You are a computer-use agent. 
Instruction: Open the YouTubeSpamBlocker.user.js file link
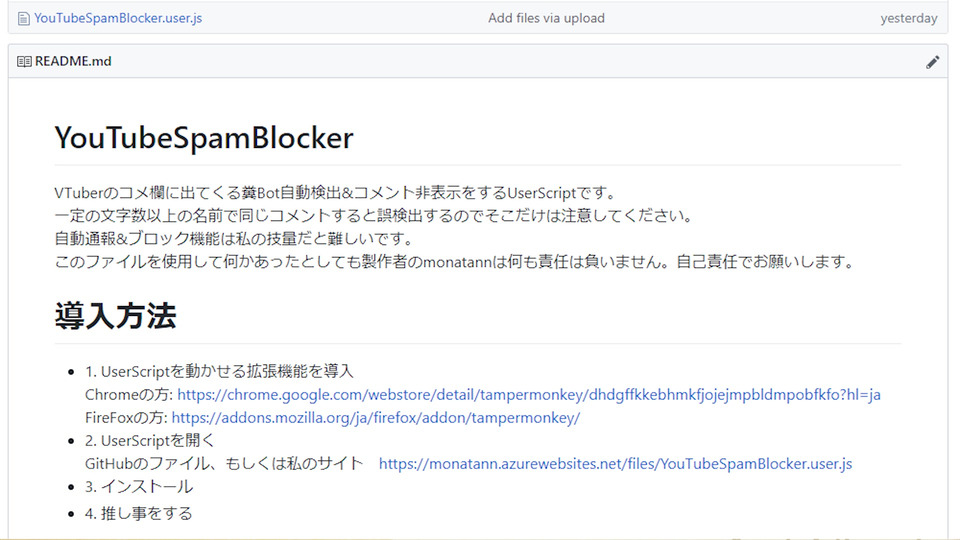[x=118, y=18]
